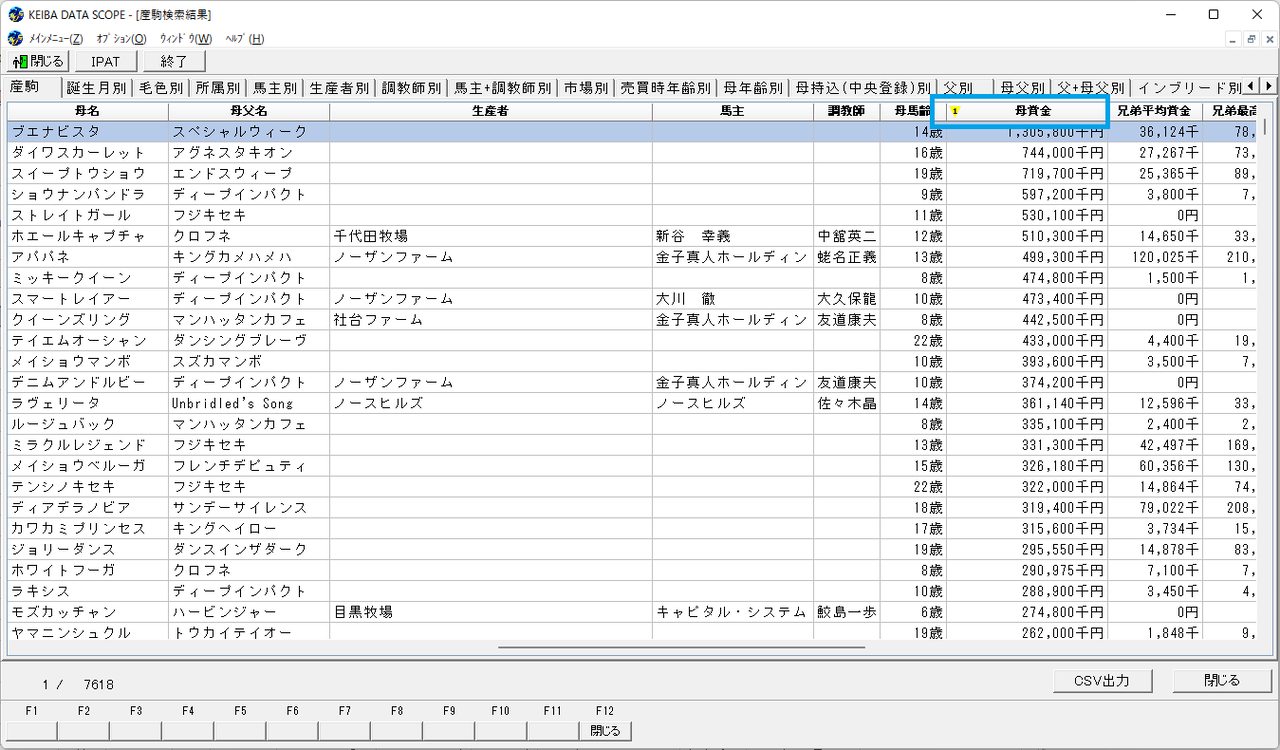Sort by the 兄弟平均賞金 column header
This screenshot has width=1280, height=750.
coord(1155,111)
